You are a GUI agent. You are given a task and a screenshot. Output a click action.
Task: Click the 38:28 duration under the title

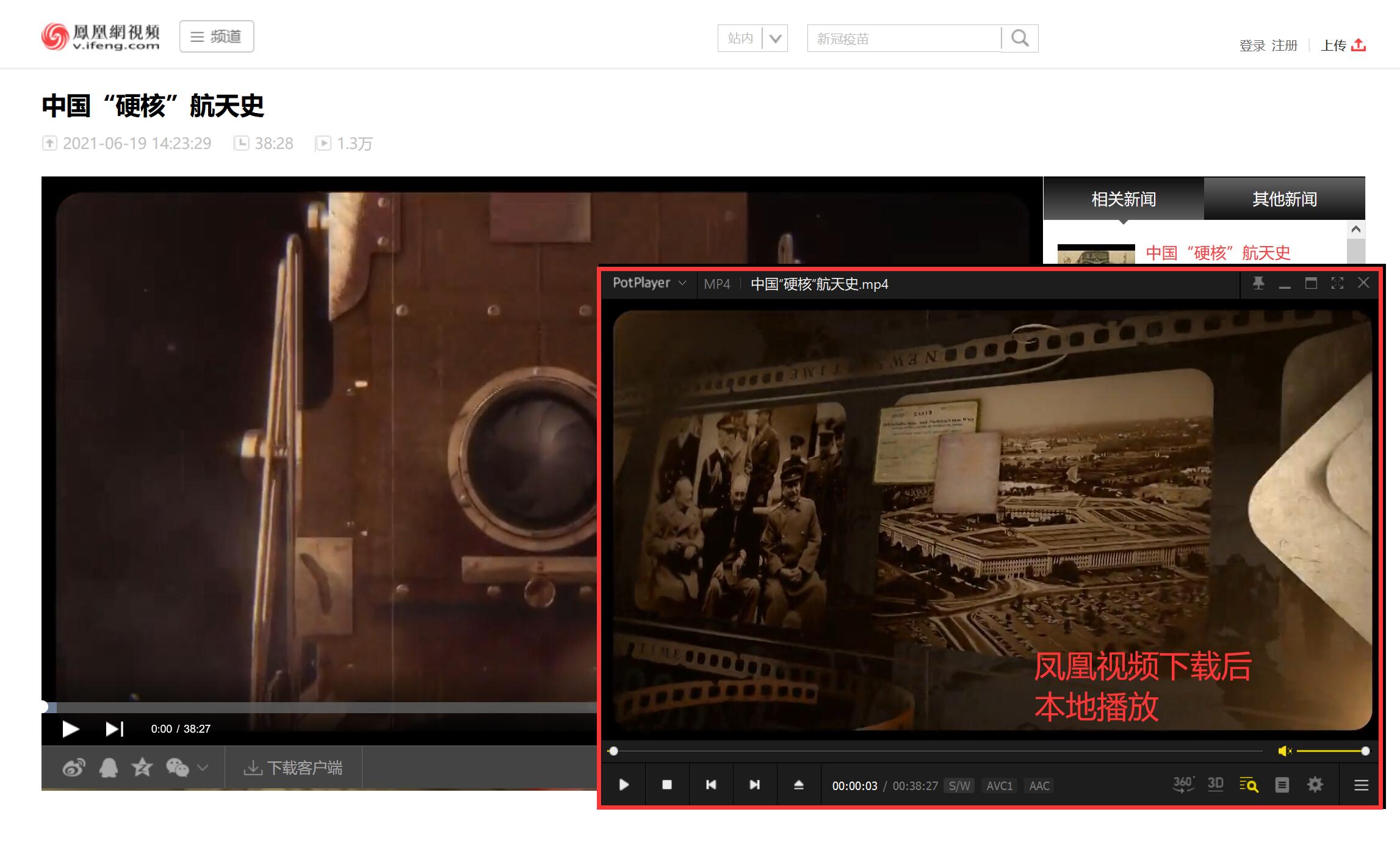coord(274,143)
